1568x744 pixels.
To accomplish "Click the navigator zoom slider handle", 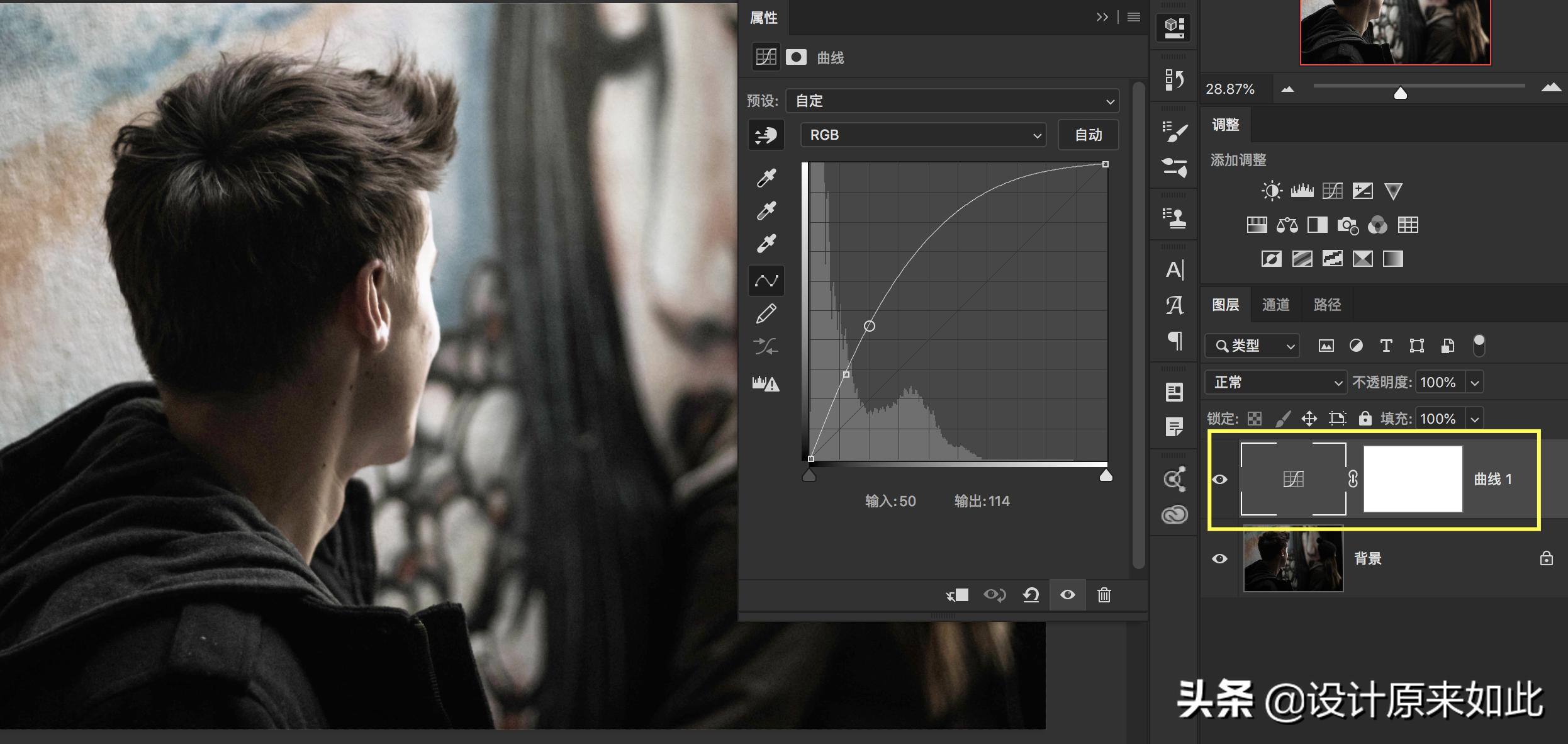I will point(1400,93).
